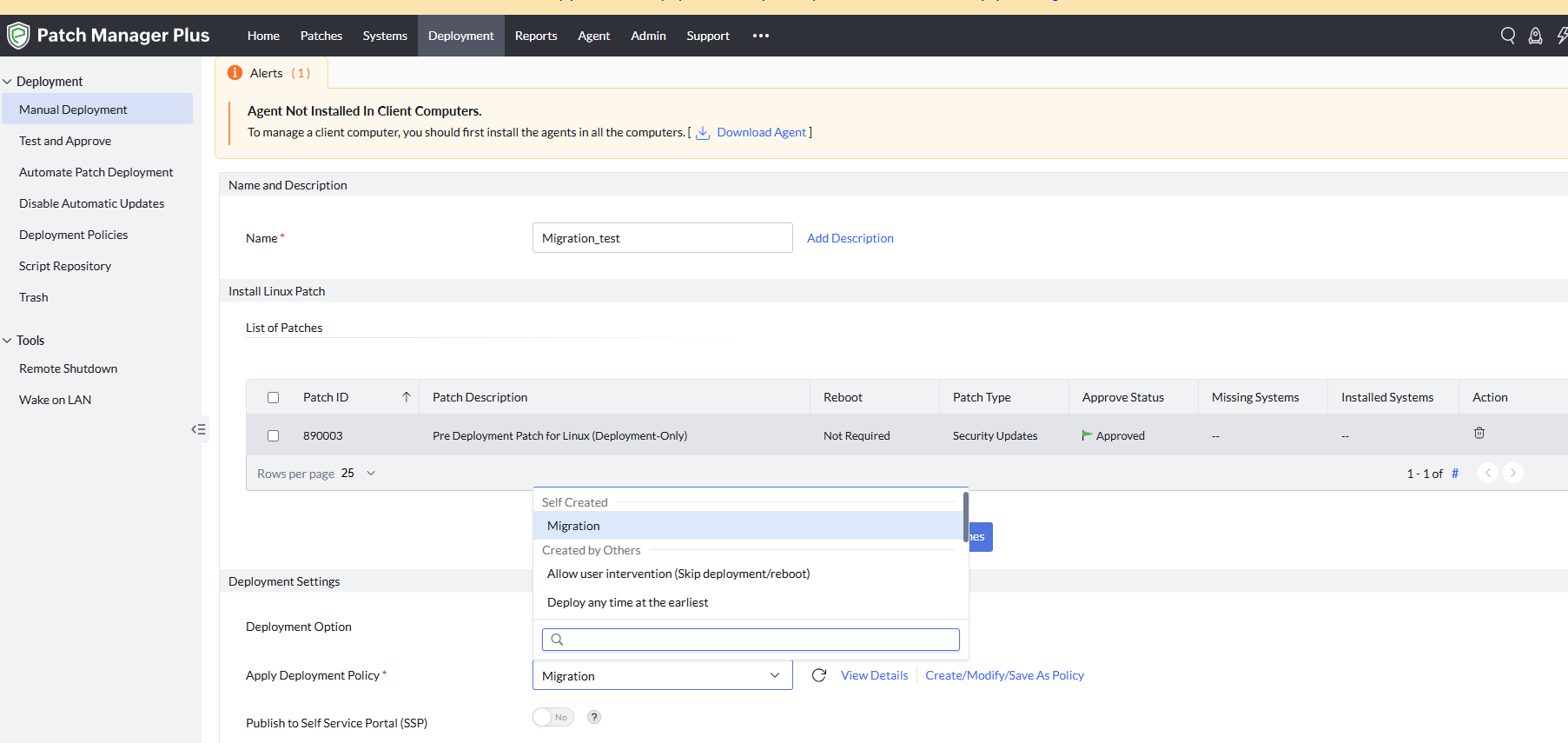Click the three dots more menu icon

(x=761, y=36)
